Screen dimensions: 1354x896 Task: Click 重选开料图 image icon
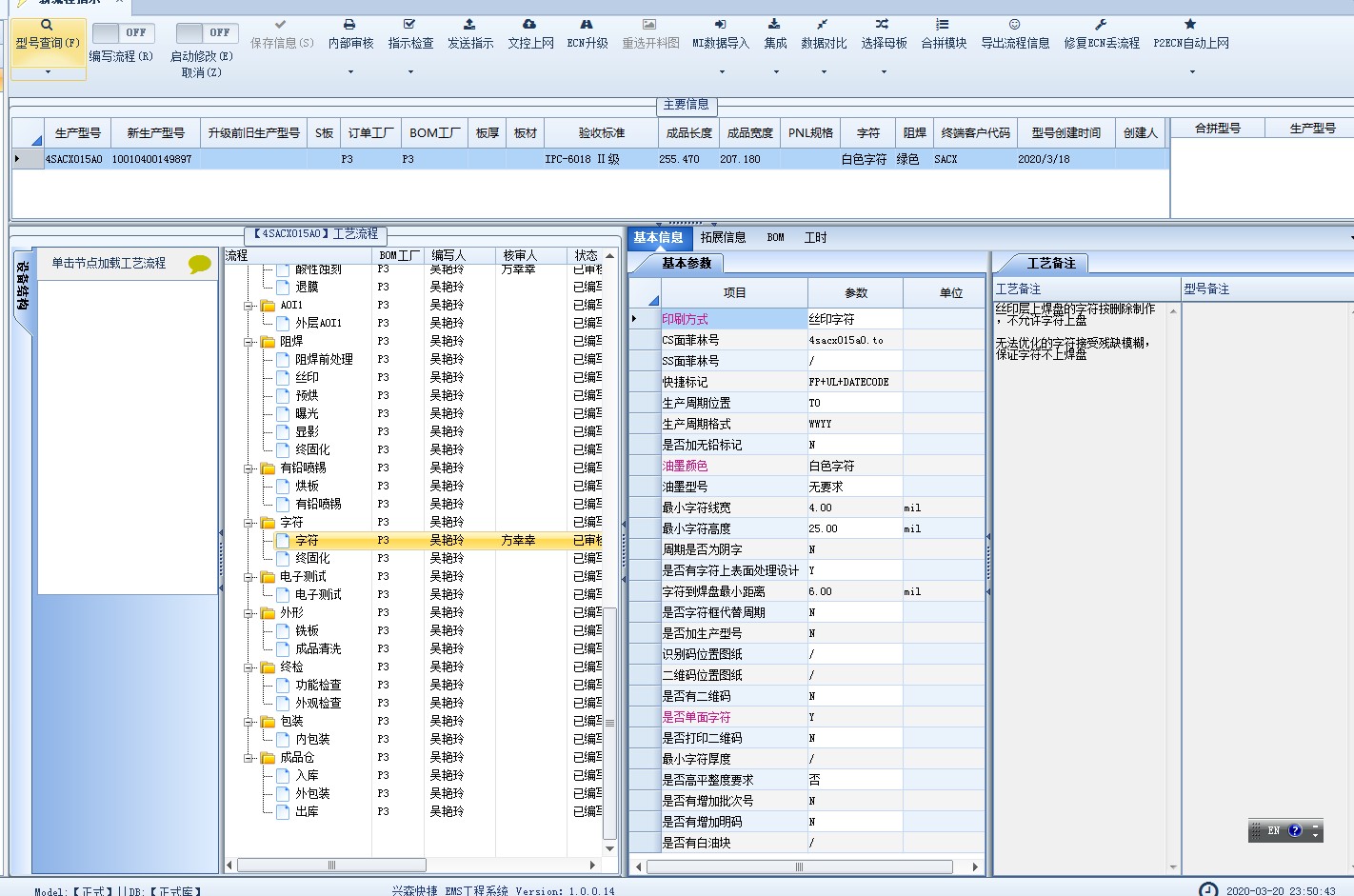649,24
